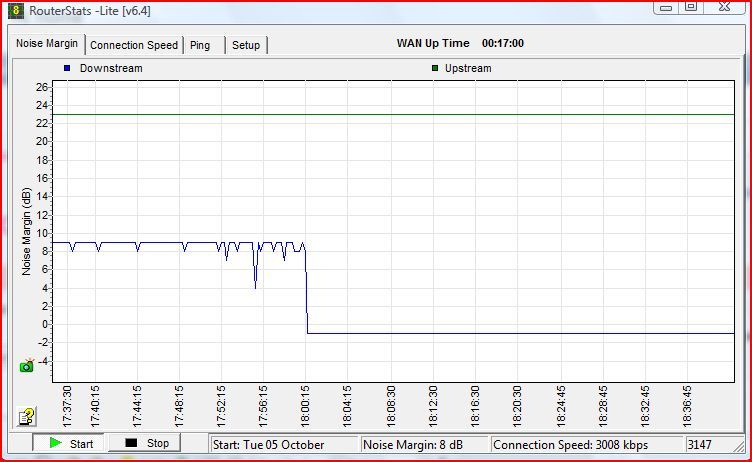Image resolution: width=752 pixels, height=462 pixels.
Task: Click the camera snapshot icon
Action: pyautogui.click(x=27, y=366)
